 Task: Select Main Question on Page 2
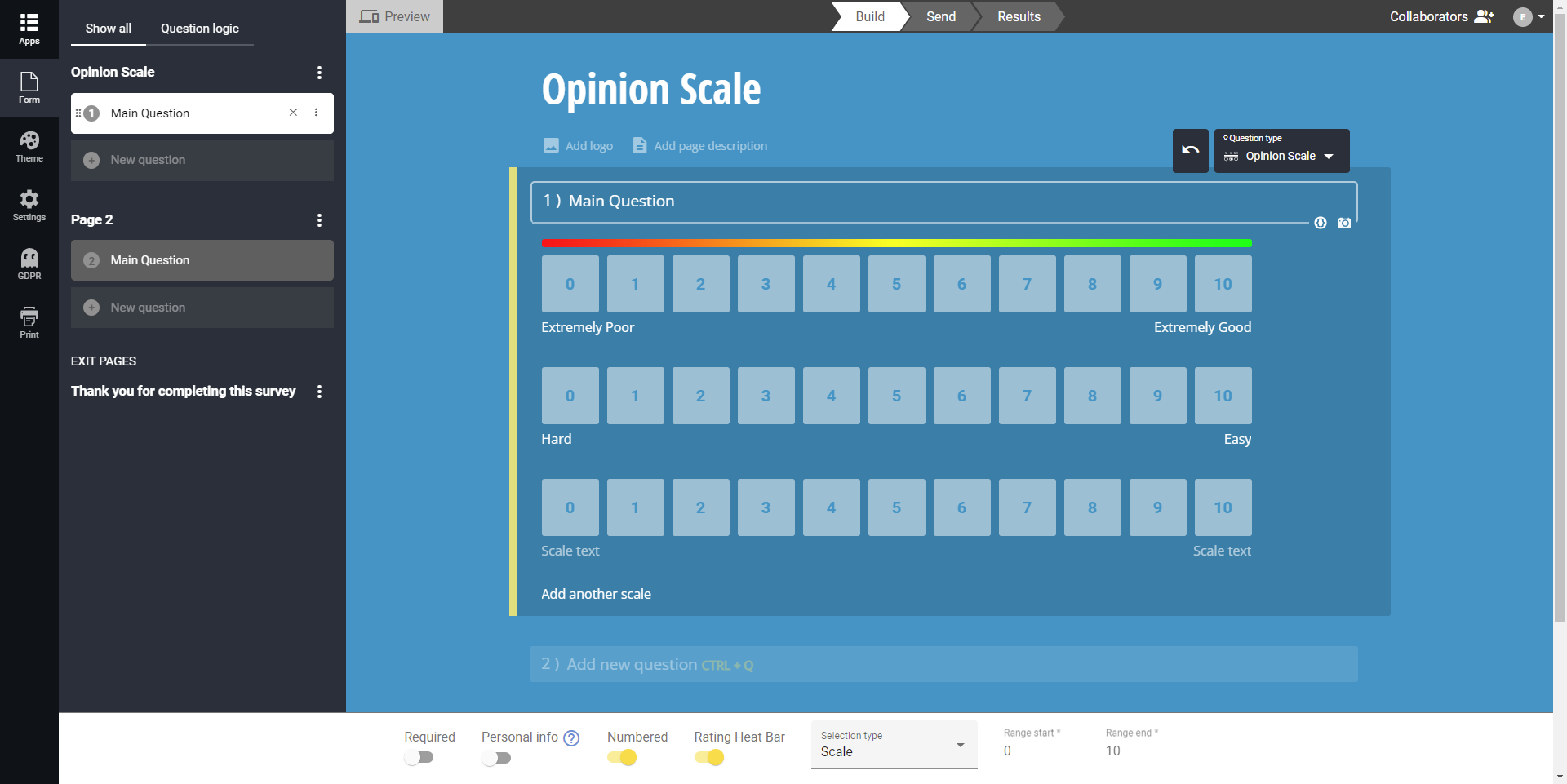202,260
